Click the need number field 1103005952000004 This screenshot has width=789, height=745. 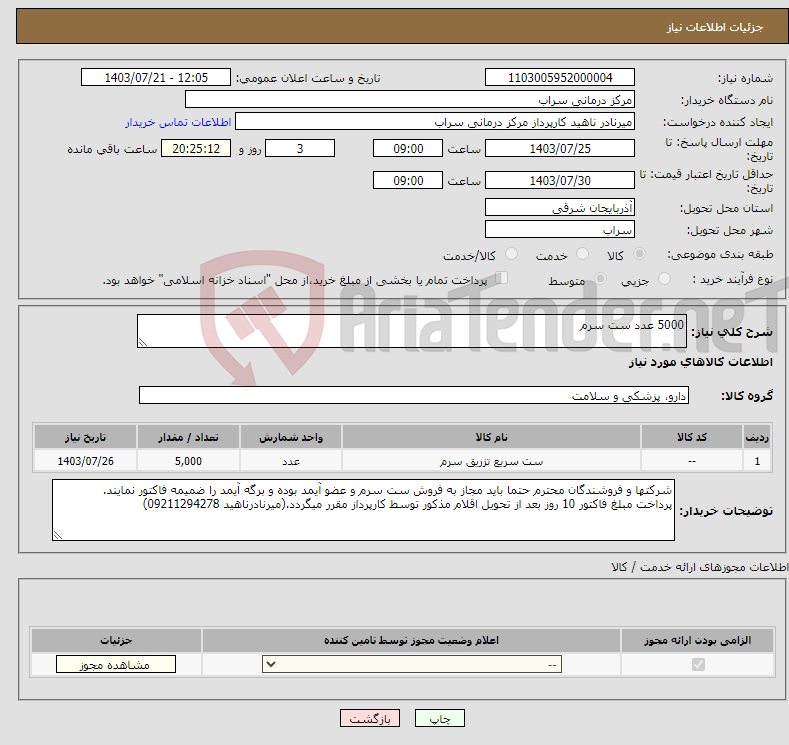point(560,77)
